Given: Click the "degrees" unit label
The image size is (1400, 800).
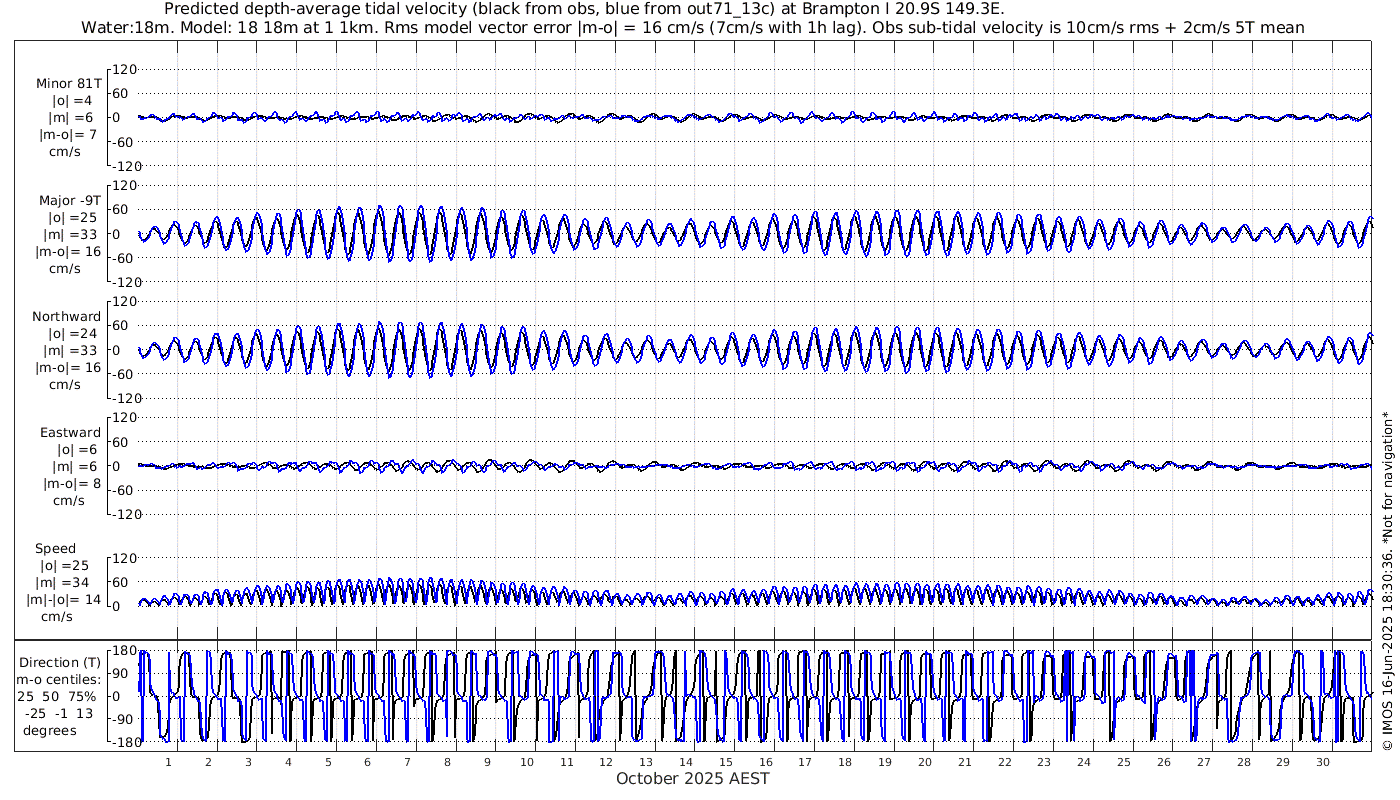Looking at the screenshot, I should tap(50, 730).
